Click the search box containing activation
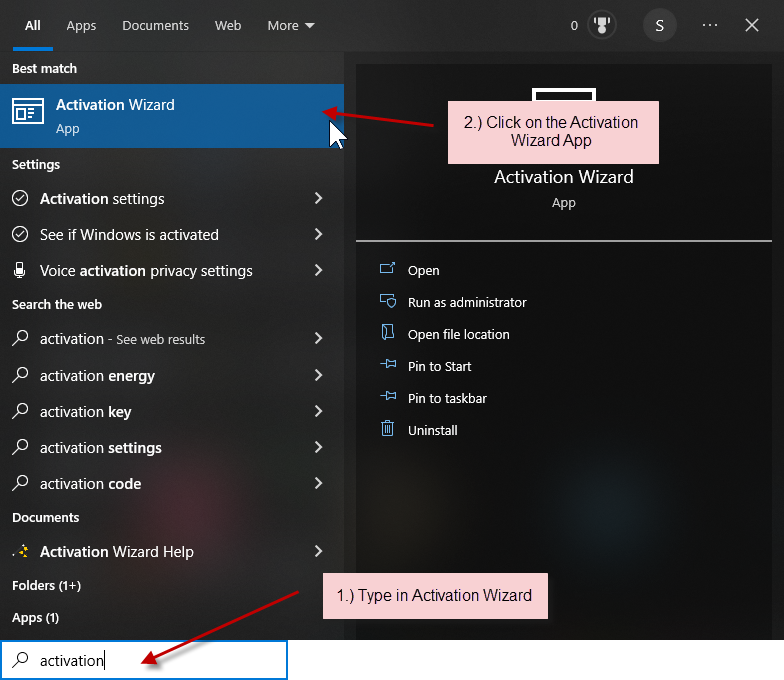Viewport: 784px width, 680px height. coord(144,660)
